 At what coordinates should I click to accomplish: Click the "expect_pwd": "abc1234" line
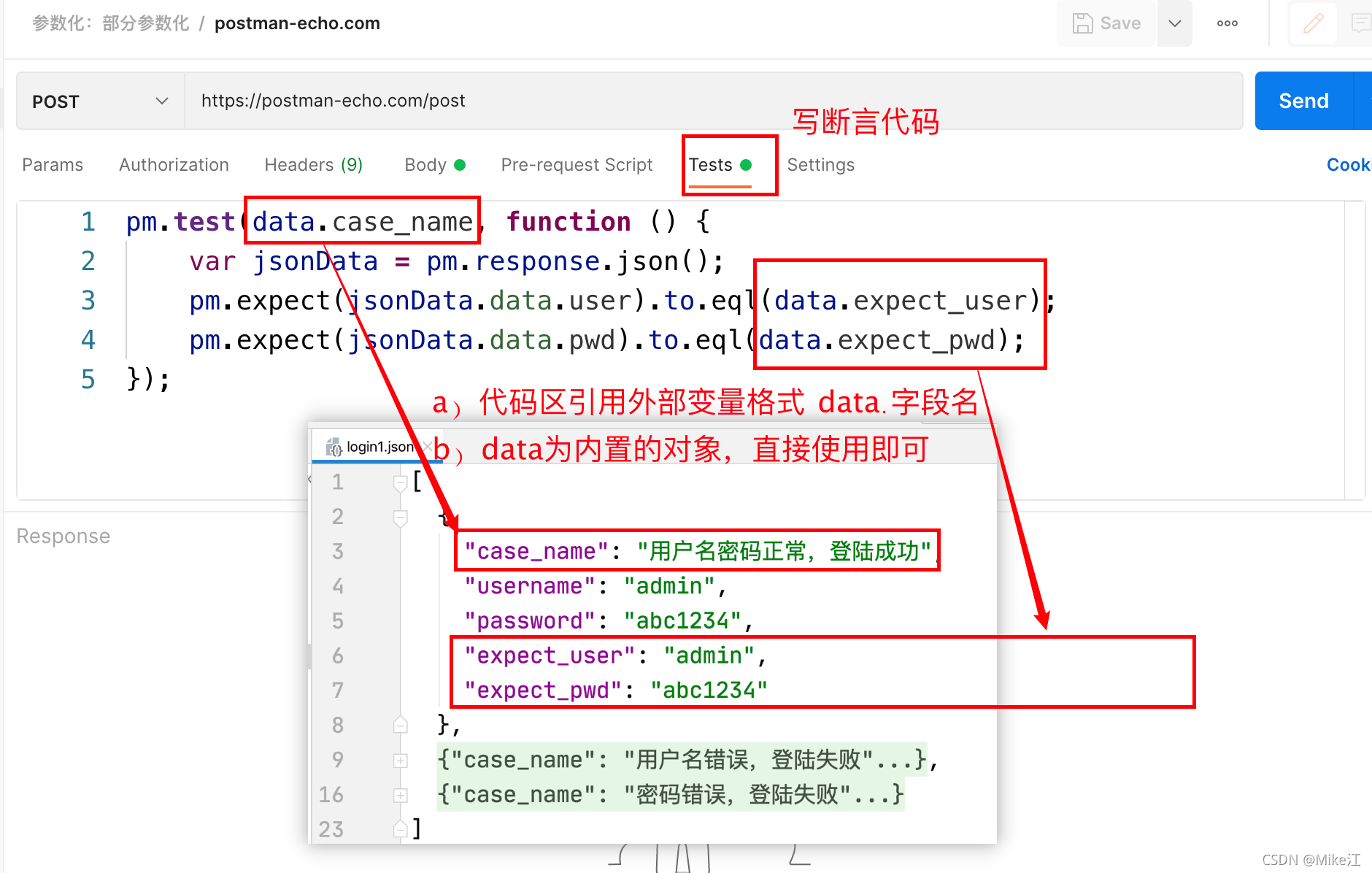(x=616, y=691)
